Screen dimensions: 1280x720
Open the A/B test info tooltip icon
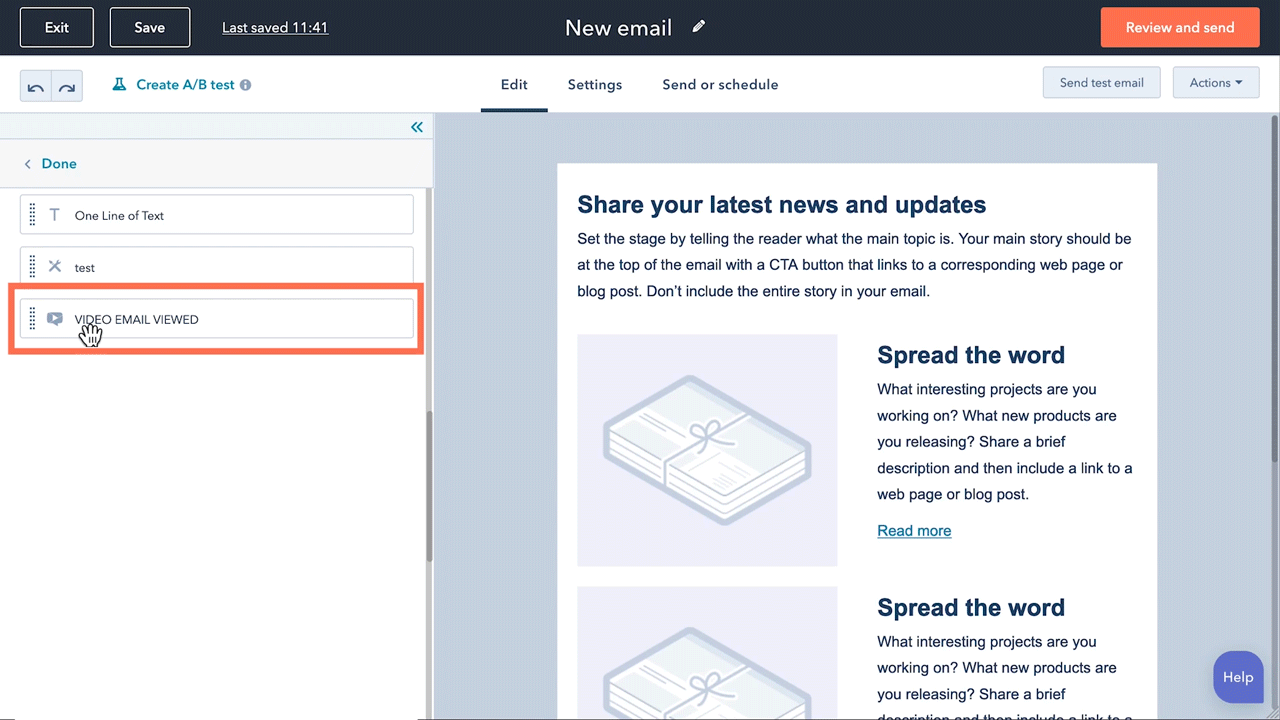coord(245,85)
